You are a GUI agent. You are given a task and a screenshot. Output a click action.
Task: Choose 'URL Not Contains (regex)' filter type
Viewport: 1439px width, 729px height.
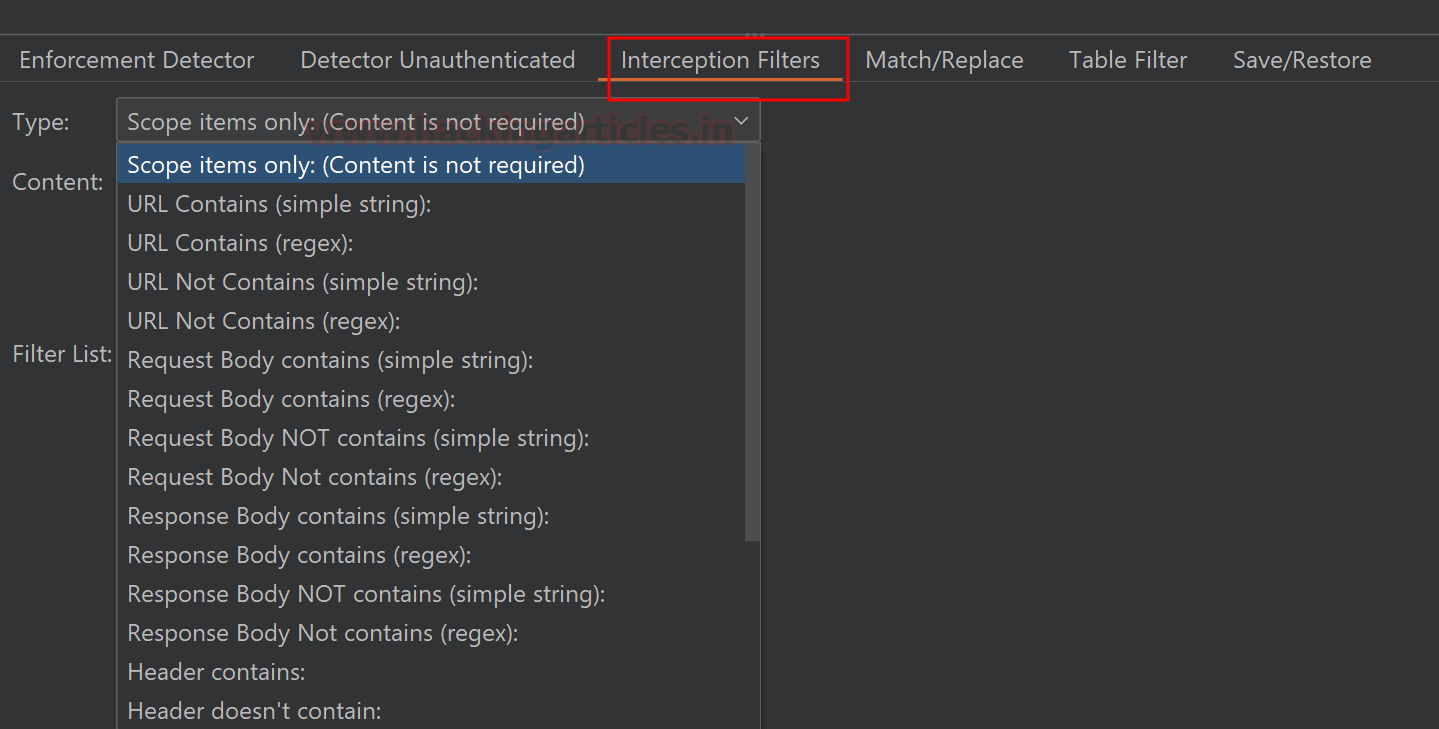point(263,321)
